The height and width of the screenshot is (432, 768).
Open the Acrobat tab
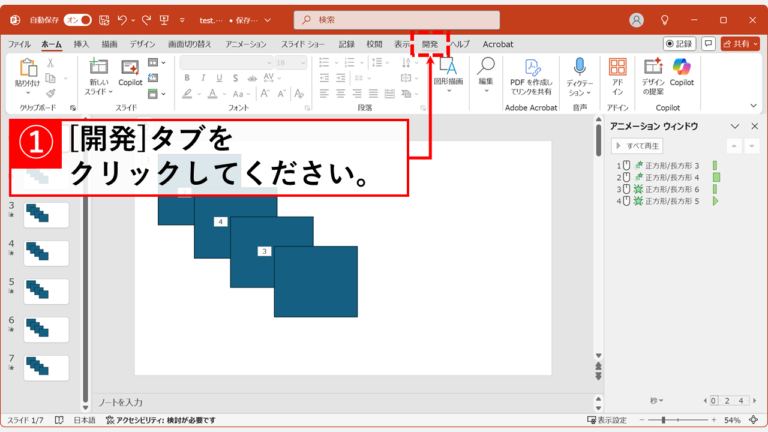pyautogui.click(x=498, y=44)
